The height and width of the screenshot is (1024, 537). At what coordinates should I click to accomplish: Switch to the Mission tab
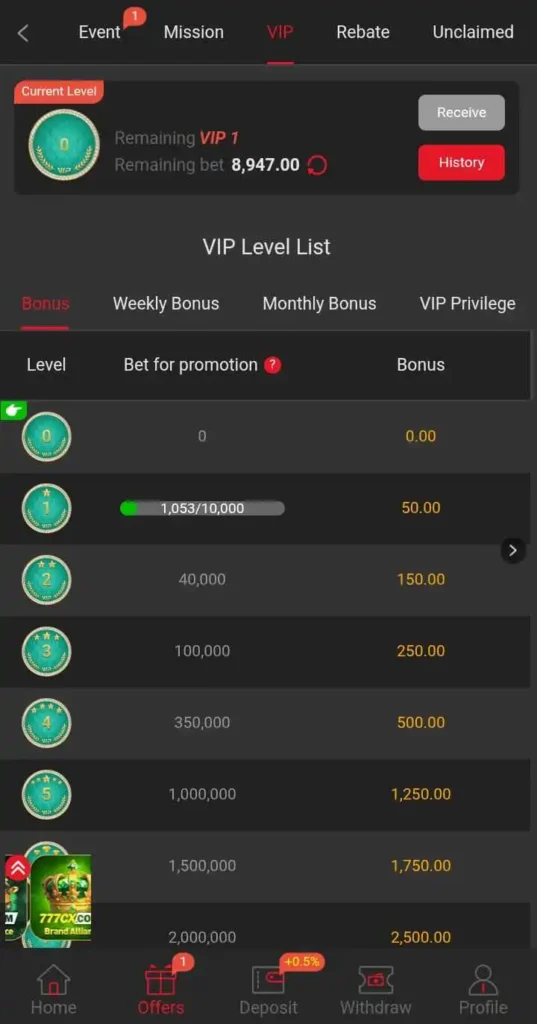tap(193, 32)
